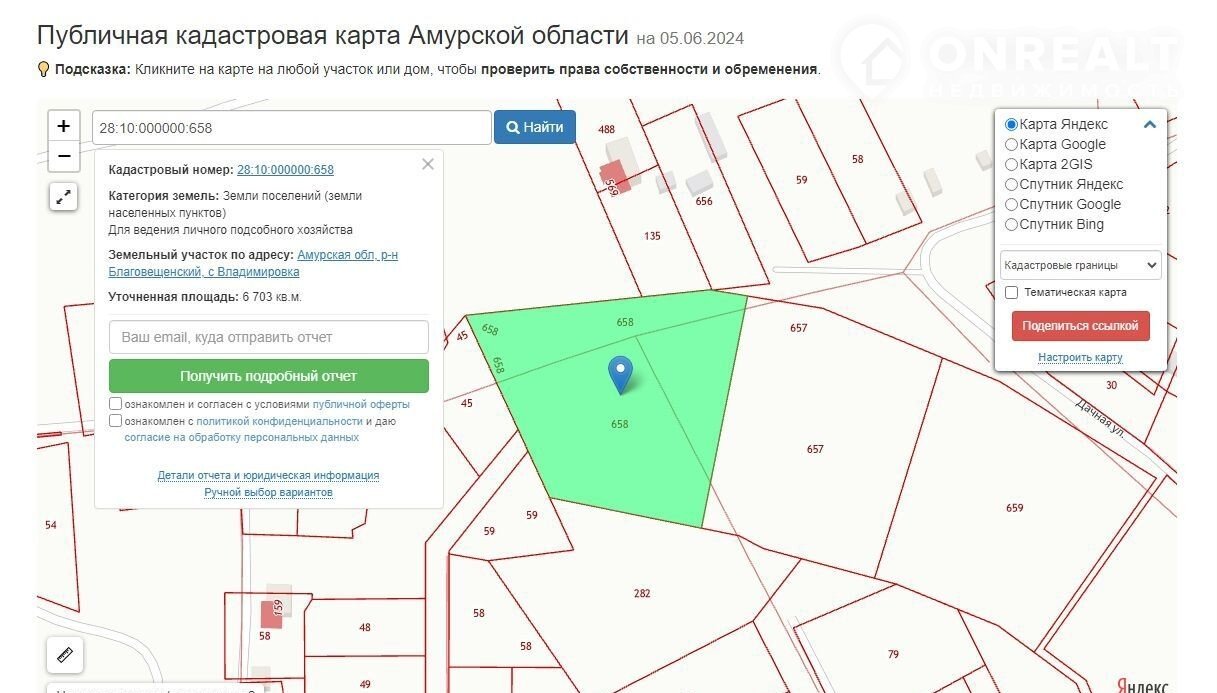Image resolution: width=1217 pixels, height=693 pixels.
Task: Open the ruler measurement tool
Action: [x=65, y=656]
